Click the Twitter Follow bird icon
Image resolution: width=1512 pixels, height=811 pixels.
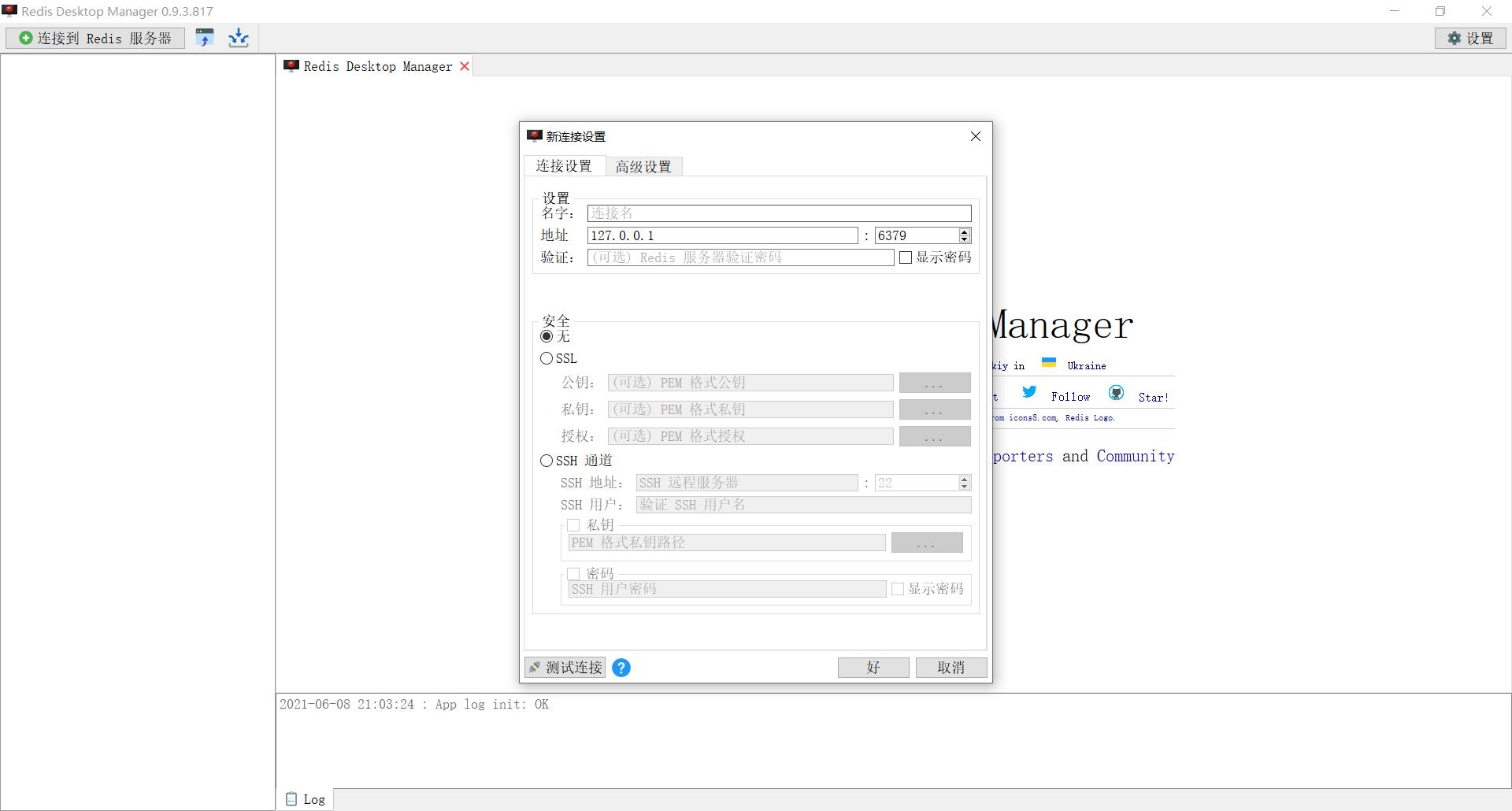point(1029,391)
